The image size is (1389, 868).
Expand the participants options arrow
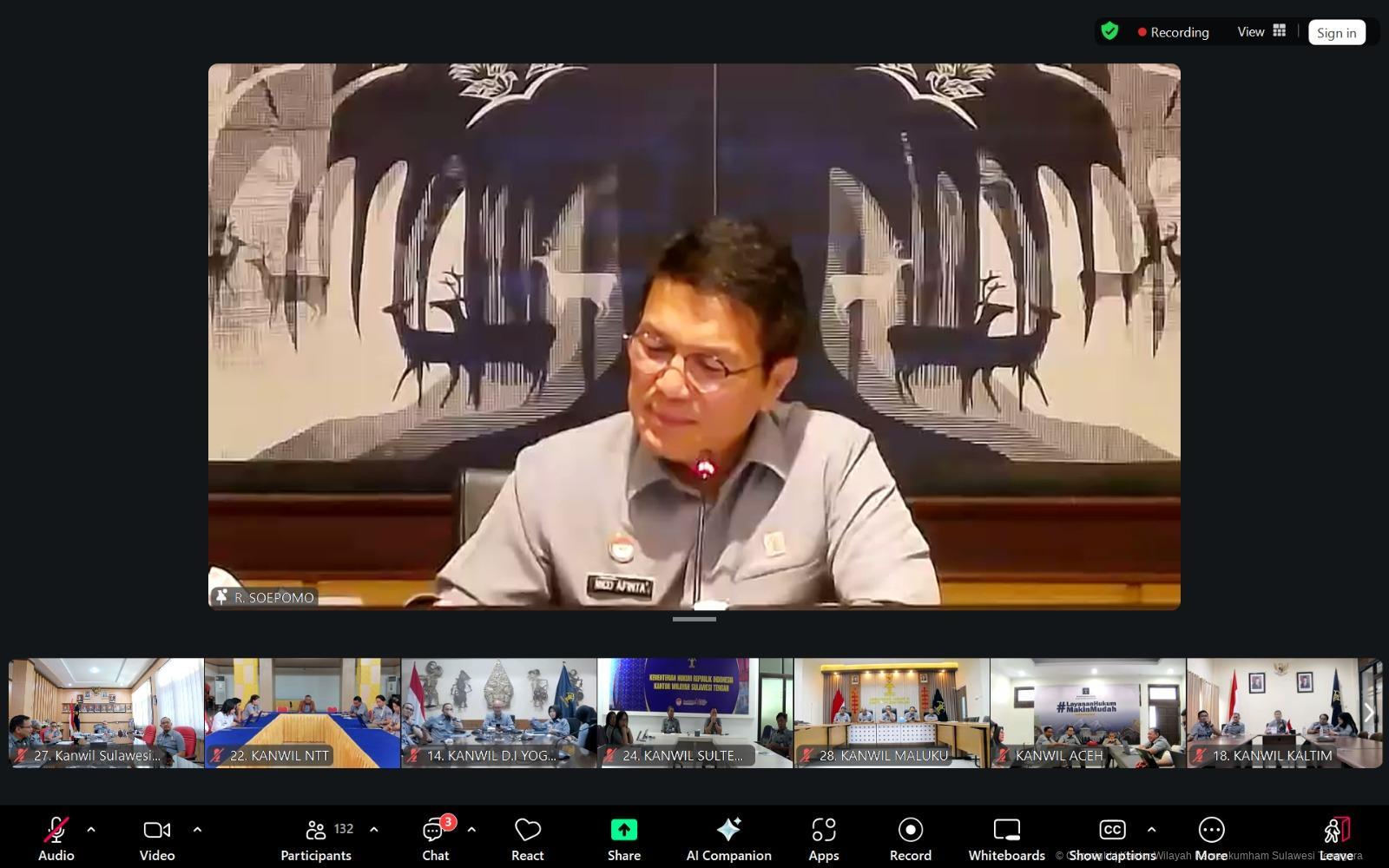[374, 830]
